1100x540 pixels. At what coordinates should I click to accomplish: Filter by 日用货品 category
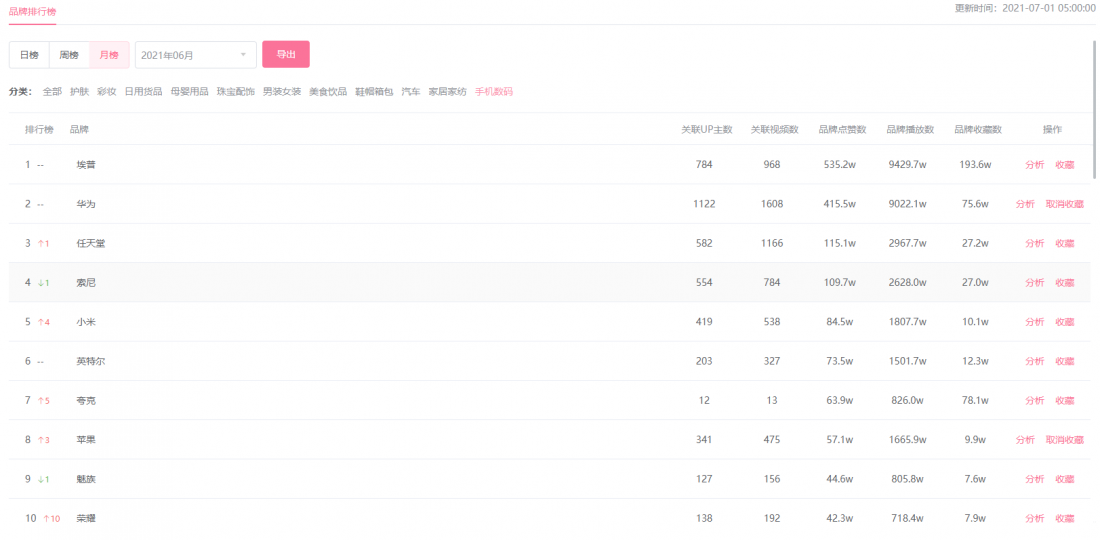[x=143, y=92]
